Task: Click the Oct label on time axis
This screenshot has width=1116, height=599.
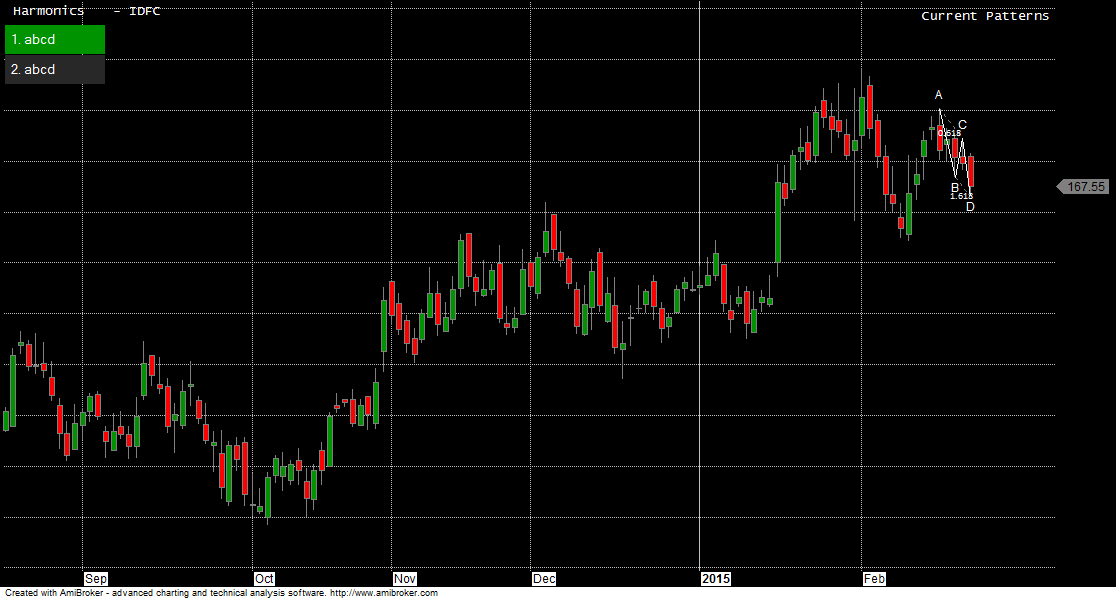Action: coord(265,579)
